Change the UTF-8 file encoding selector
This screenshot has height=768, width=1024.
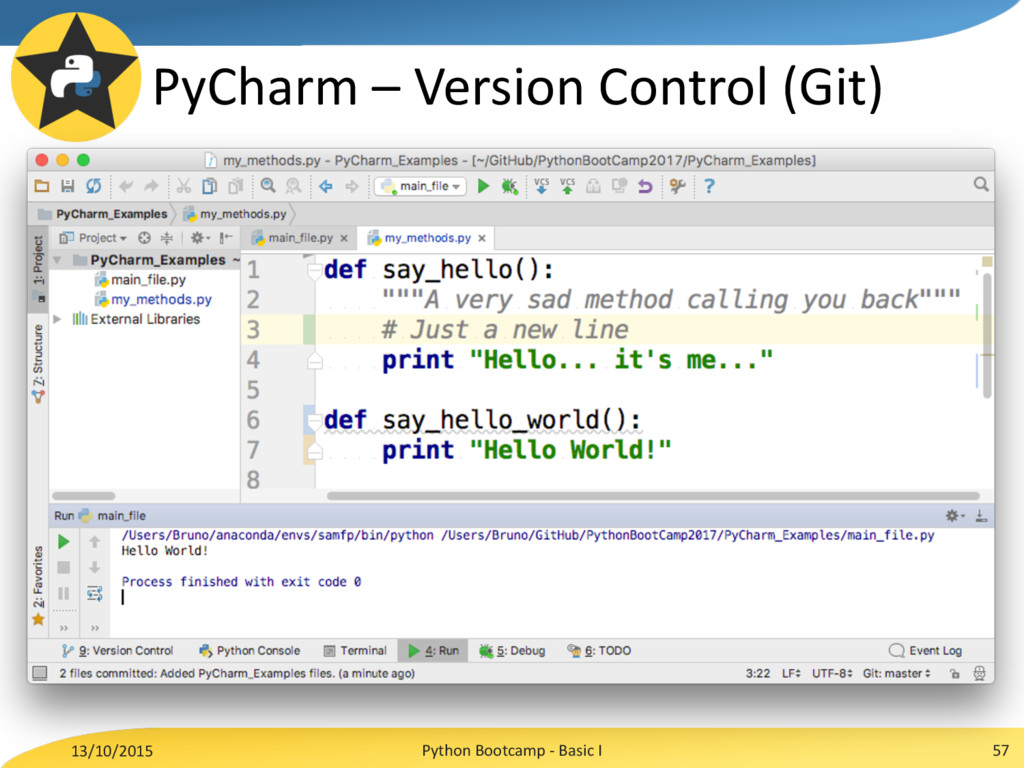[832, 673]
